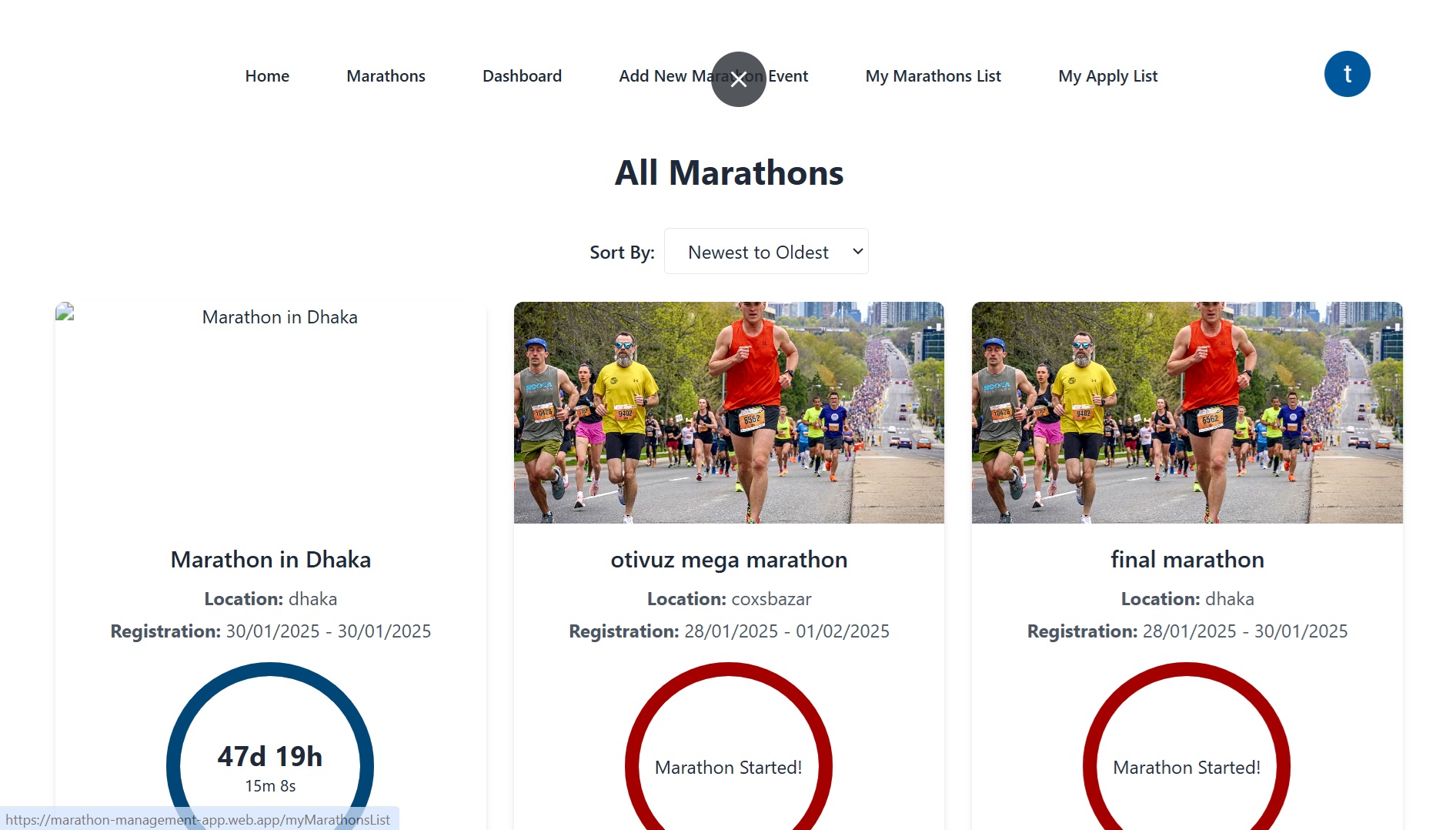Click the All Marathons heading
The width and height of the screenshot is (1456, 830).
click(729, 172)
